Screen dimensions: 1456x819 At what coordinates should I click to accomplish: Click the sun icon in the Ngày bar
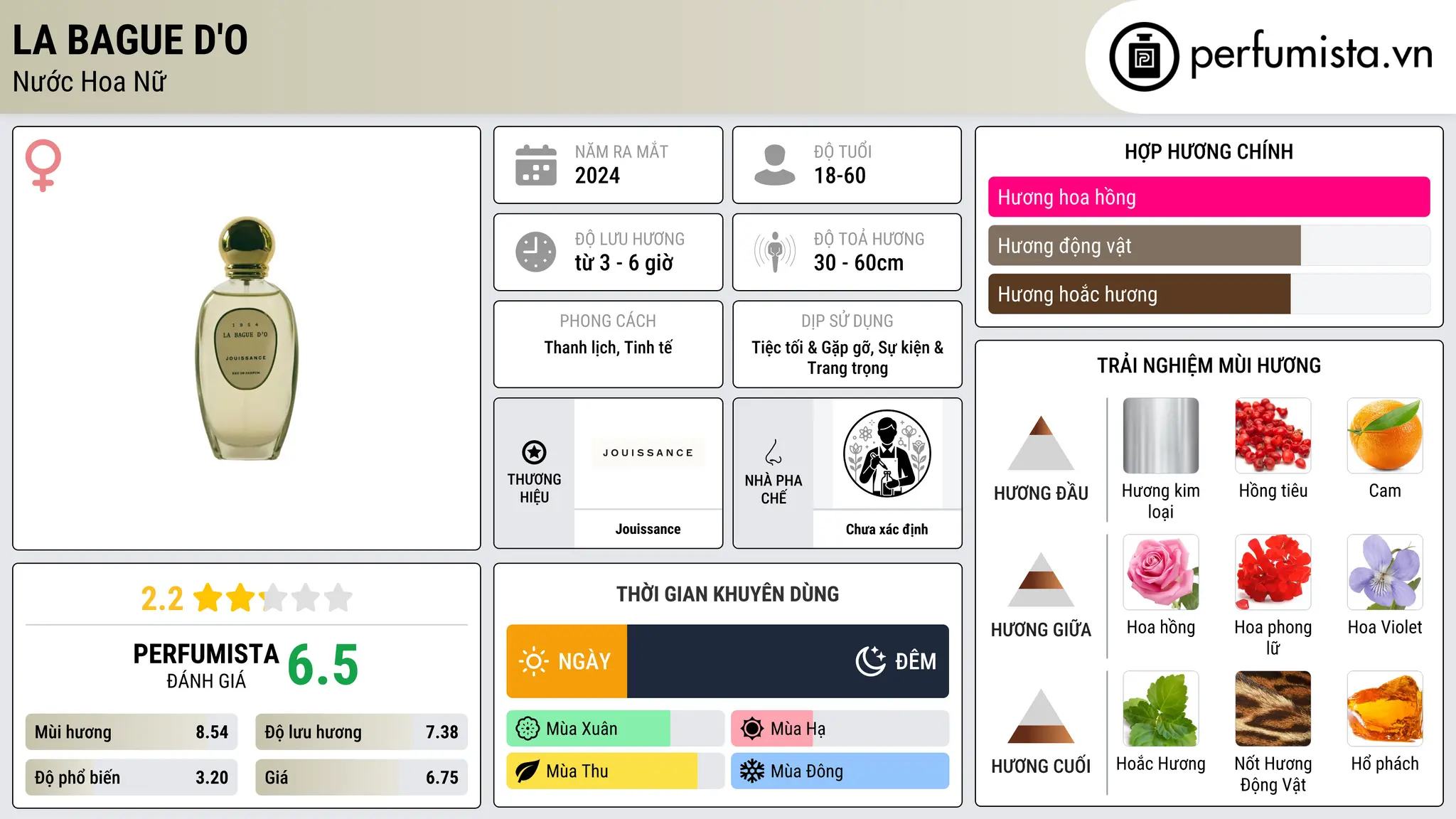coord(534,661)
